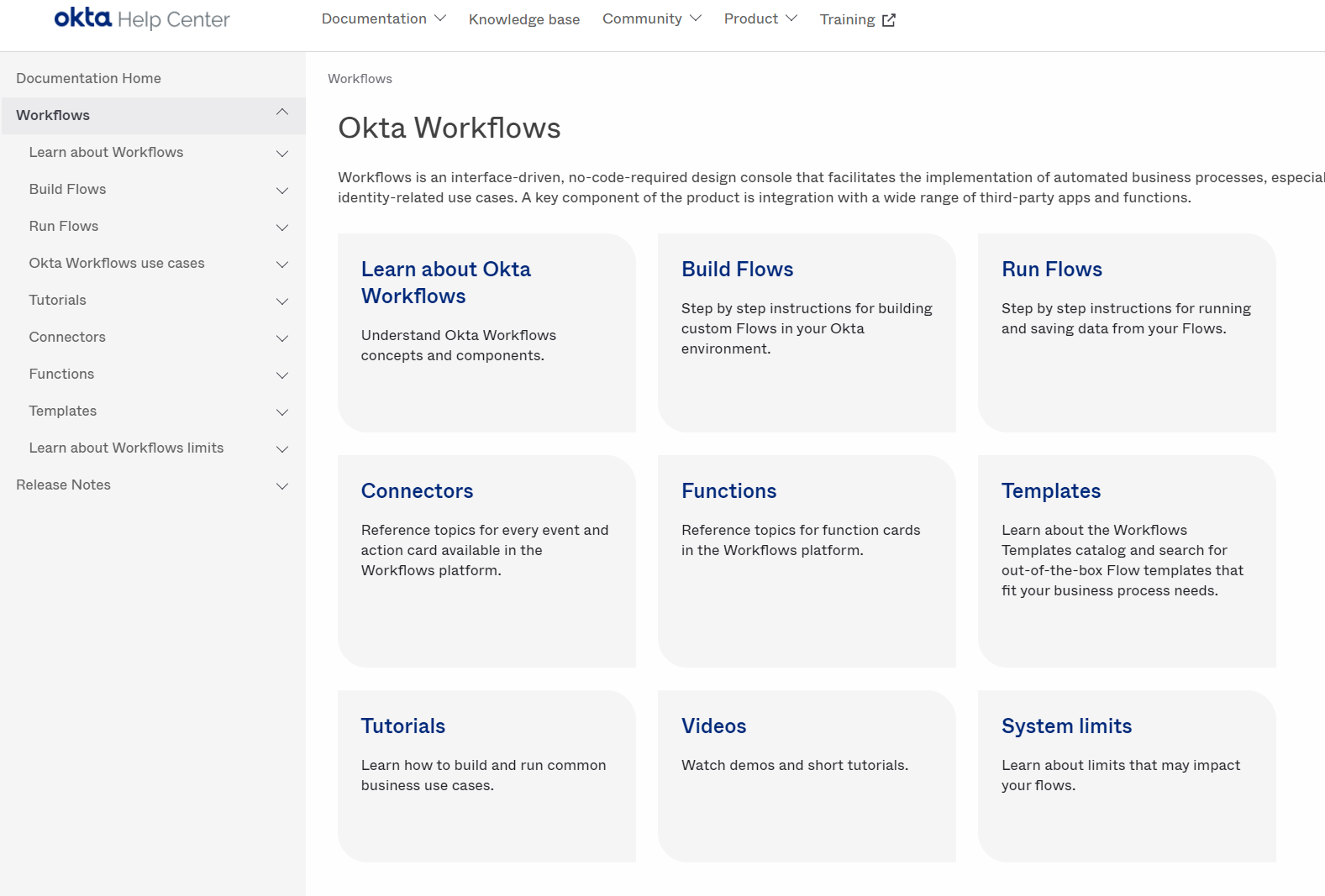Click the Okta Help Center logo
Screen dimensions: 1325x896
click(x=141, y=18)
